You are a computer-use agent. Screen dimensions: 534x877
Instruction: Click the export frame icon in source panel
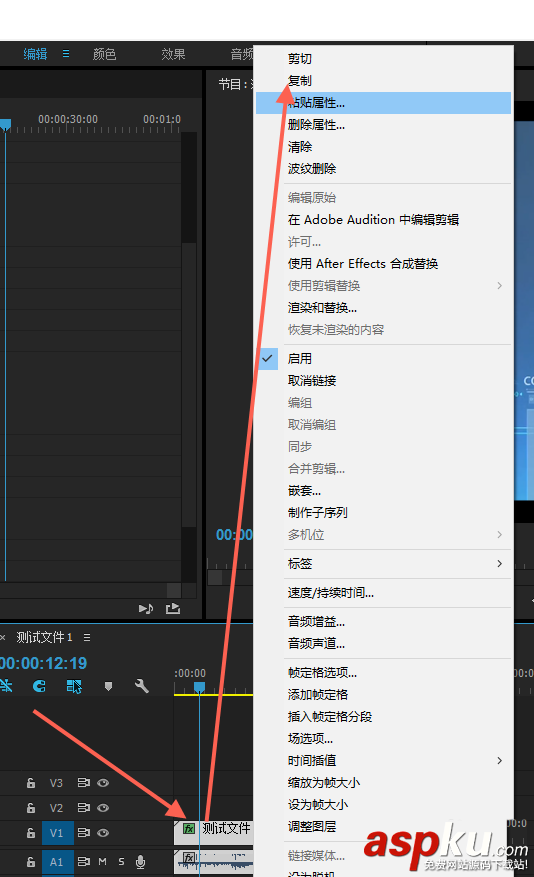click(x=173, y=609)
